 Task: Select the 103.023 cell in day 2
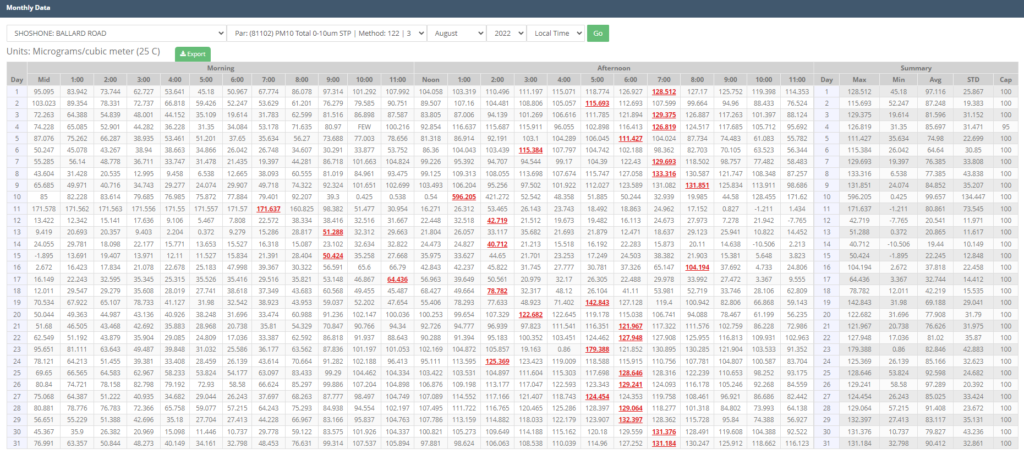44,103
